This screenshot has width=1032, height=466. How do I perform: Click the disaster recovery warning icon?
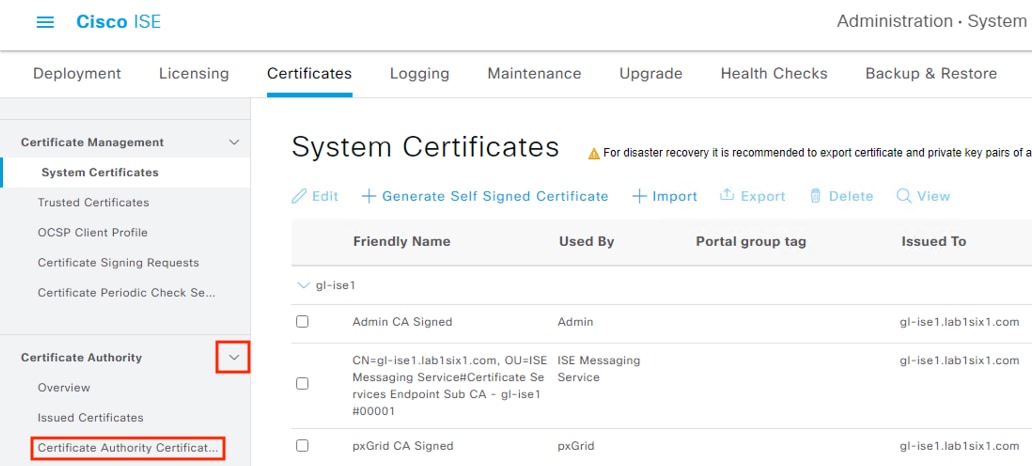pos(594,153)
